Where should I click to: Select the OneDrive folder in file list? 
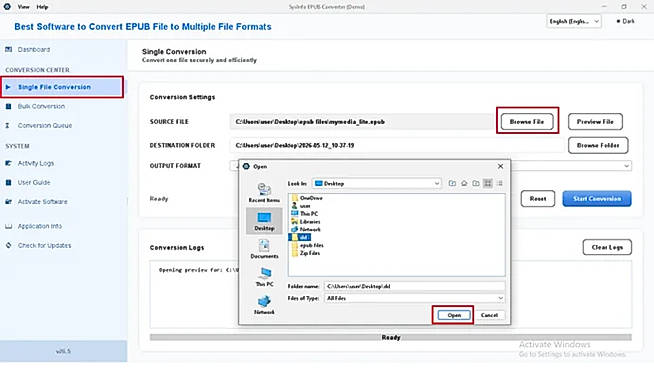click(x=307, y=198)
